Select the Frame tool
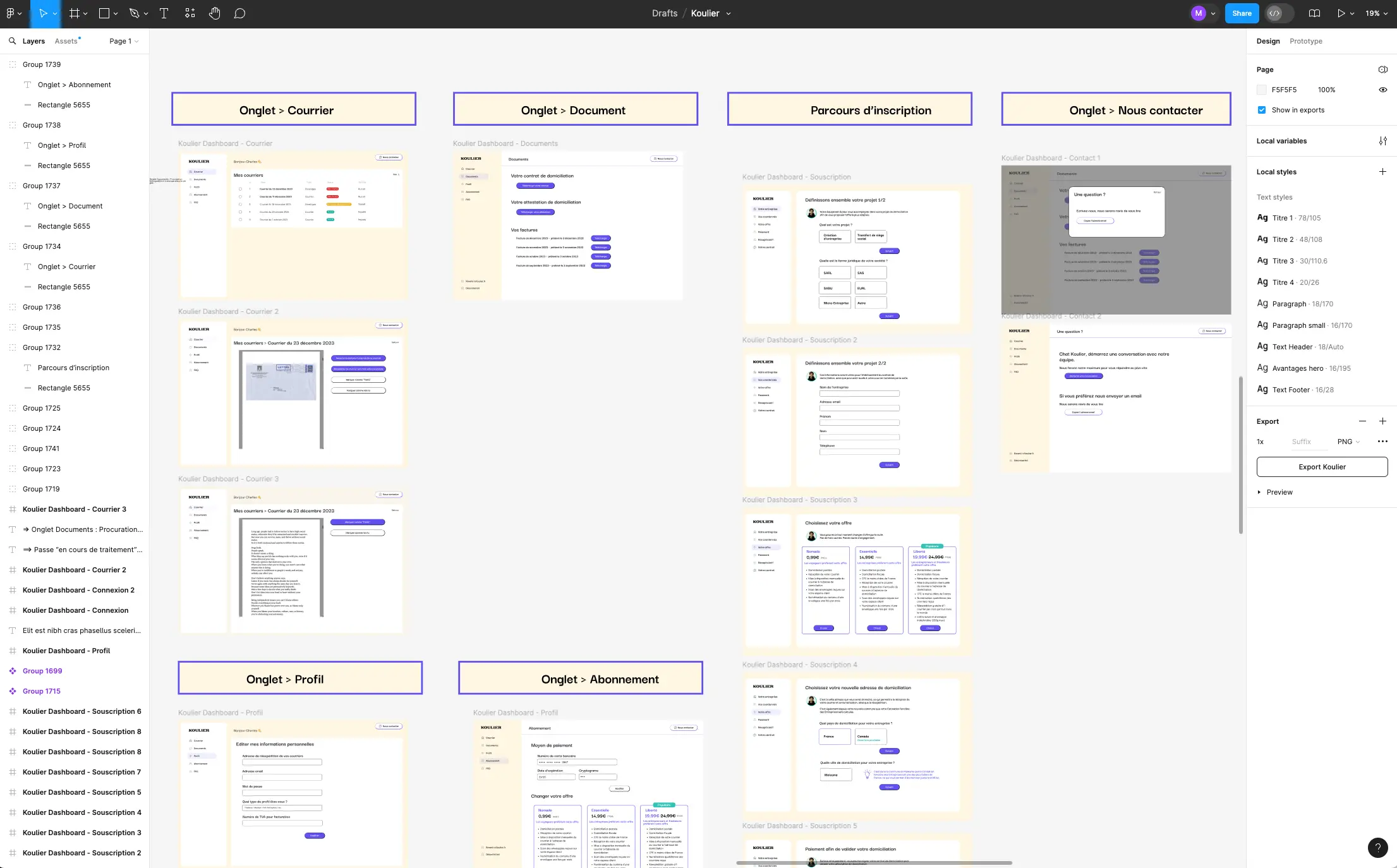Image resolution: width=1397 pixels, height=868 pixels. (x=75, y=13)
